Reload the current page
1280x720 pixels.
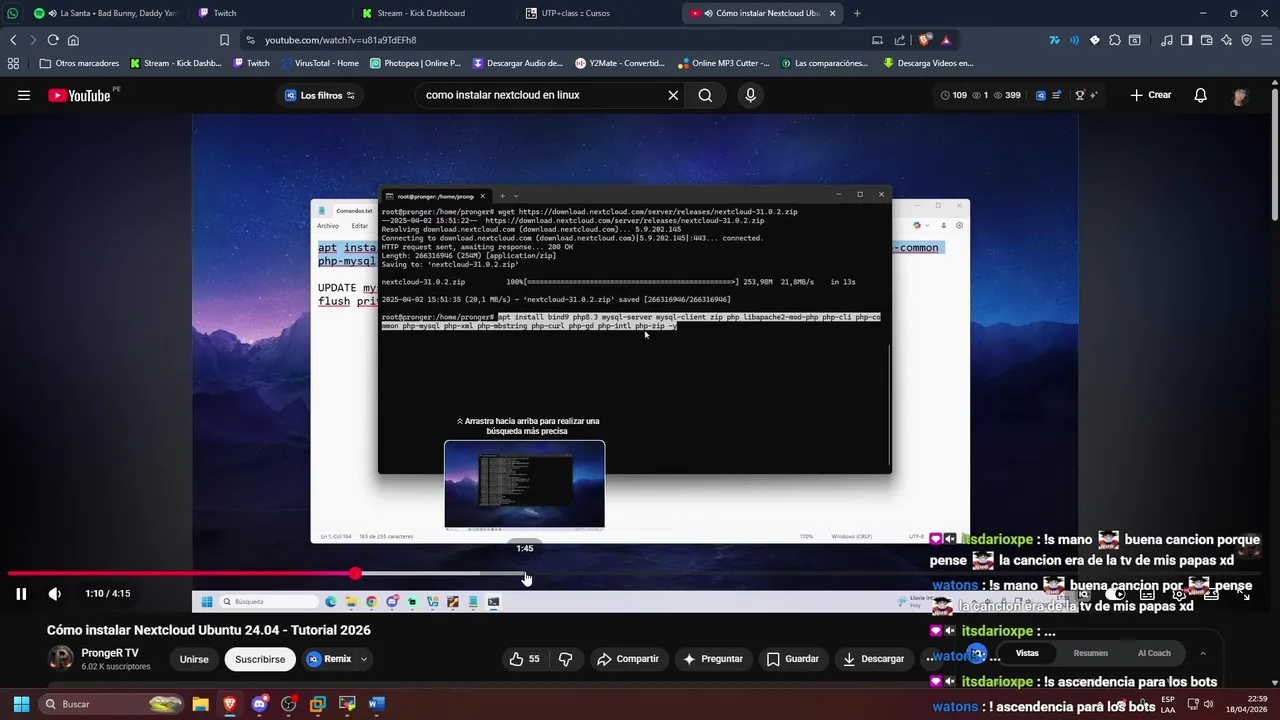[x=53, y=40]
